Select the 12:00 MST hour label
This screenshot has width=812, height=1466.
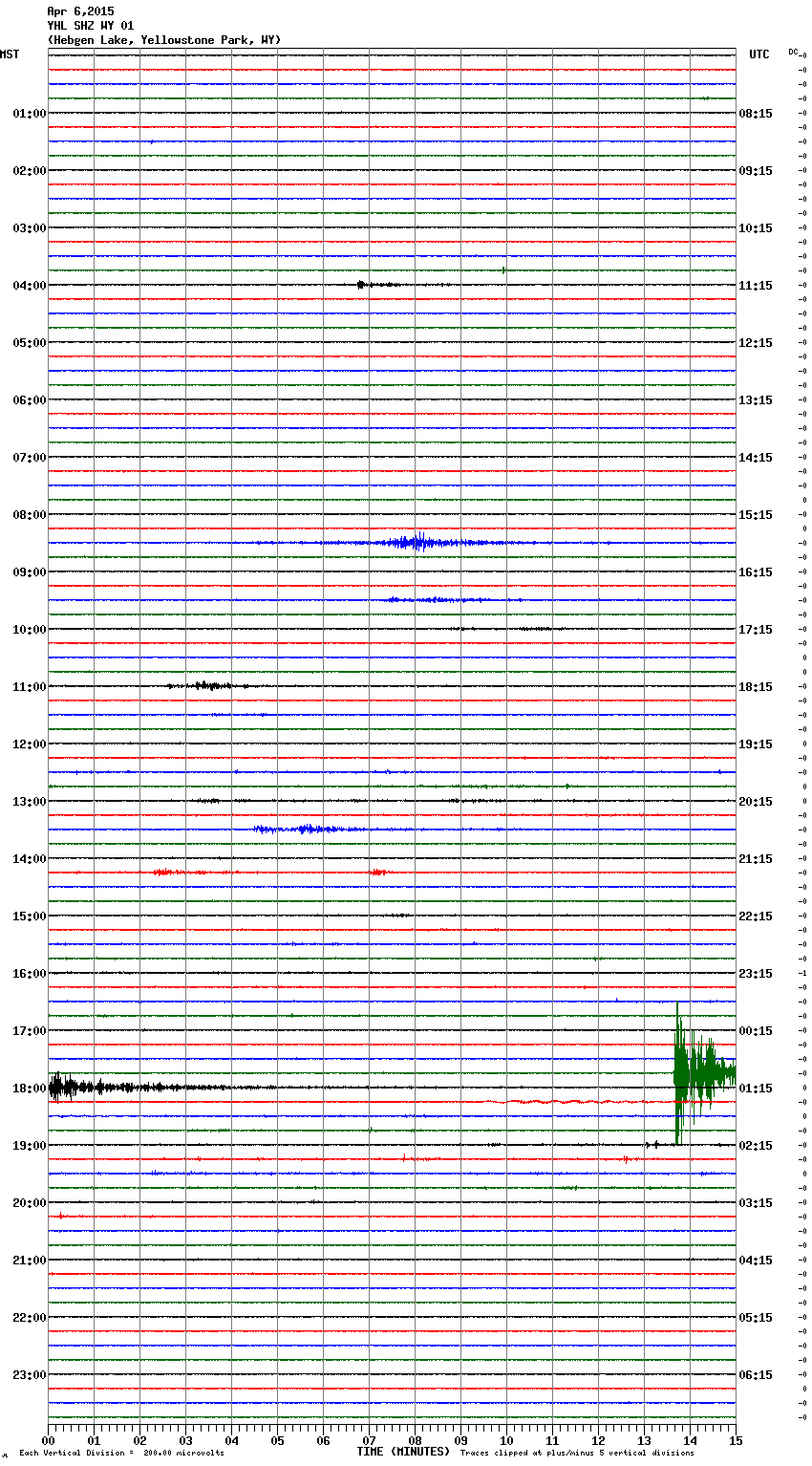click(30, 744)
